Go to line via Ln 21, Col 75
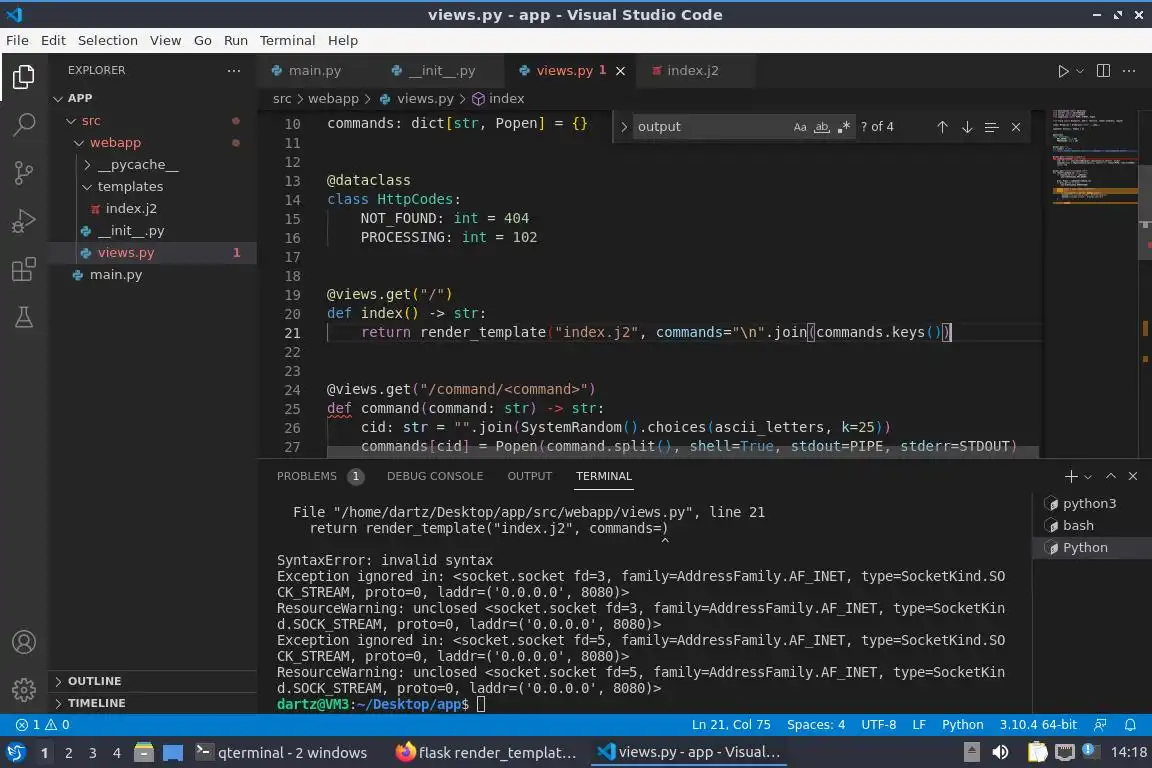 (731, 725)
